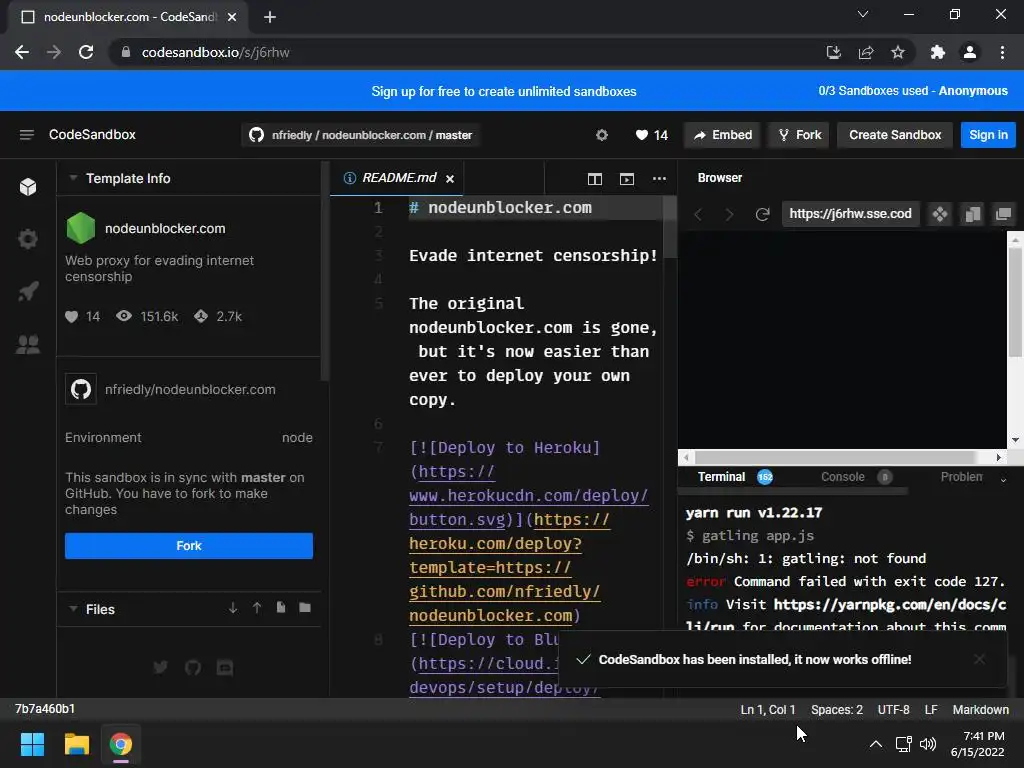
Task: Bookmark this page with star icon
Action: (898, 52)
